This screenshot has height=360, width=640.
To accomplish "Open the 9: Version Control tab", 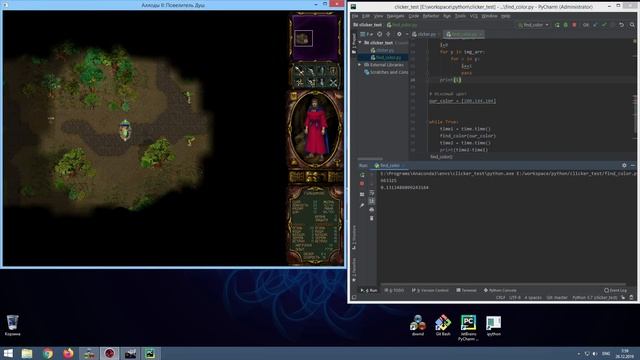I will tap(430, 290).
